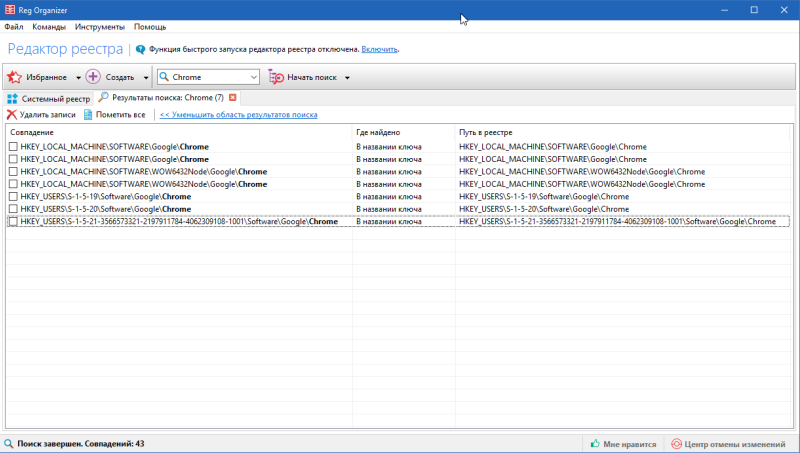This screenshot has width=800, height=453.
Task: Check the HKEY_USERS\S-1-5-20 Chrome row
Action: point(13,209)
